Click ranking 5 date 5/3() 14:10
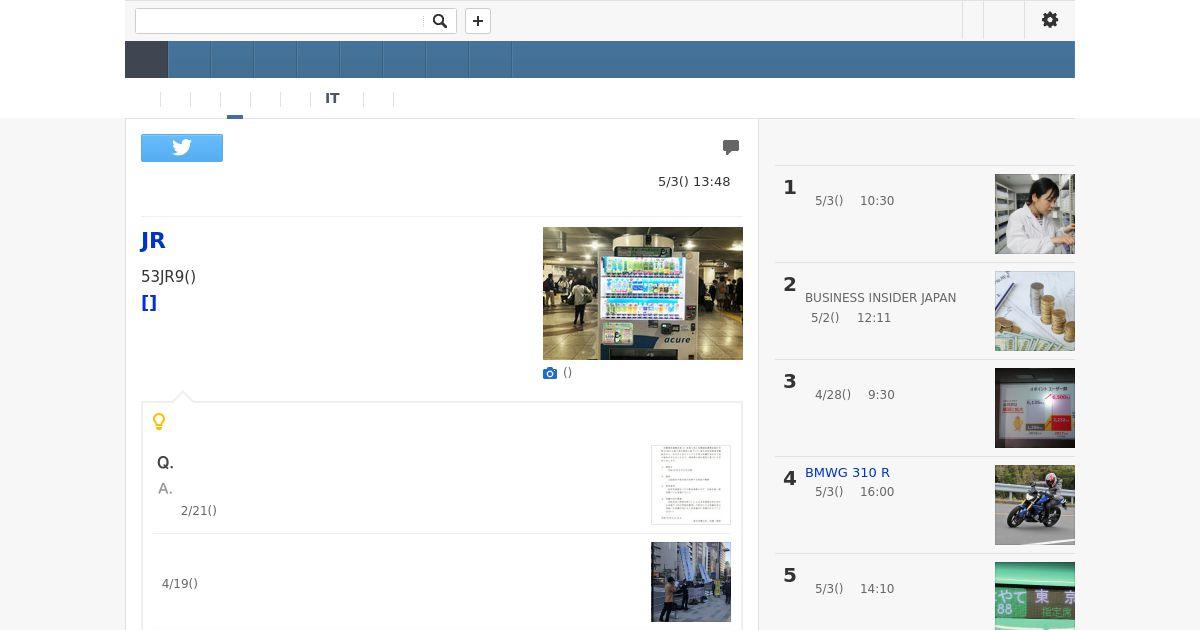 pyautogui.click(x=854, y=589)
